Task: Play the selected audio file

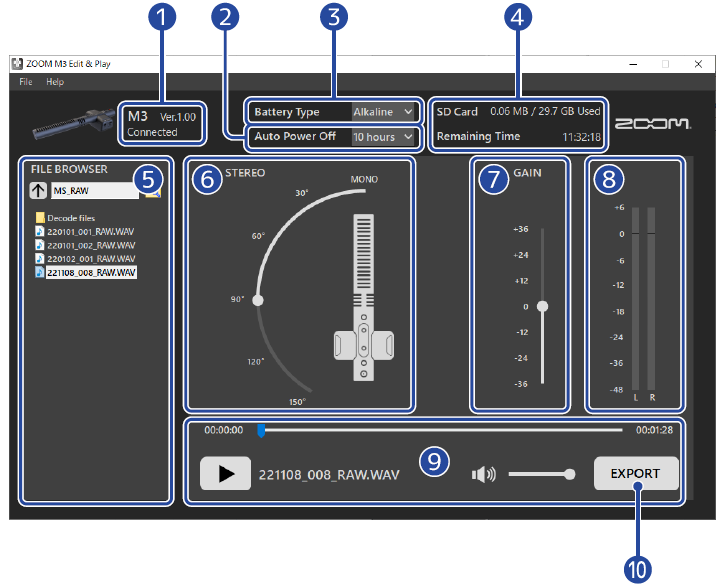Action: click(225, 474)
